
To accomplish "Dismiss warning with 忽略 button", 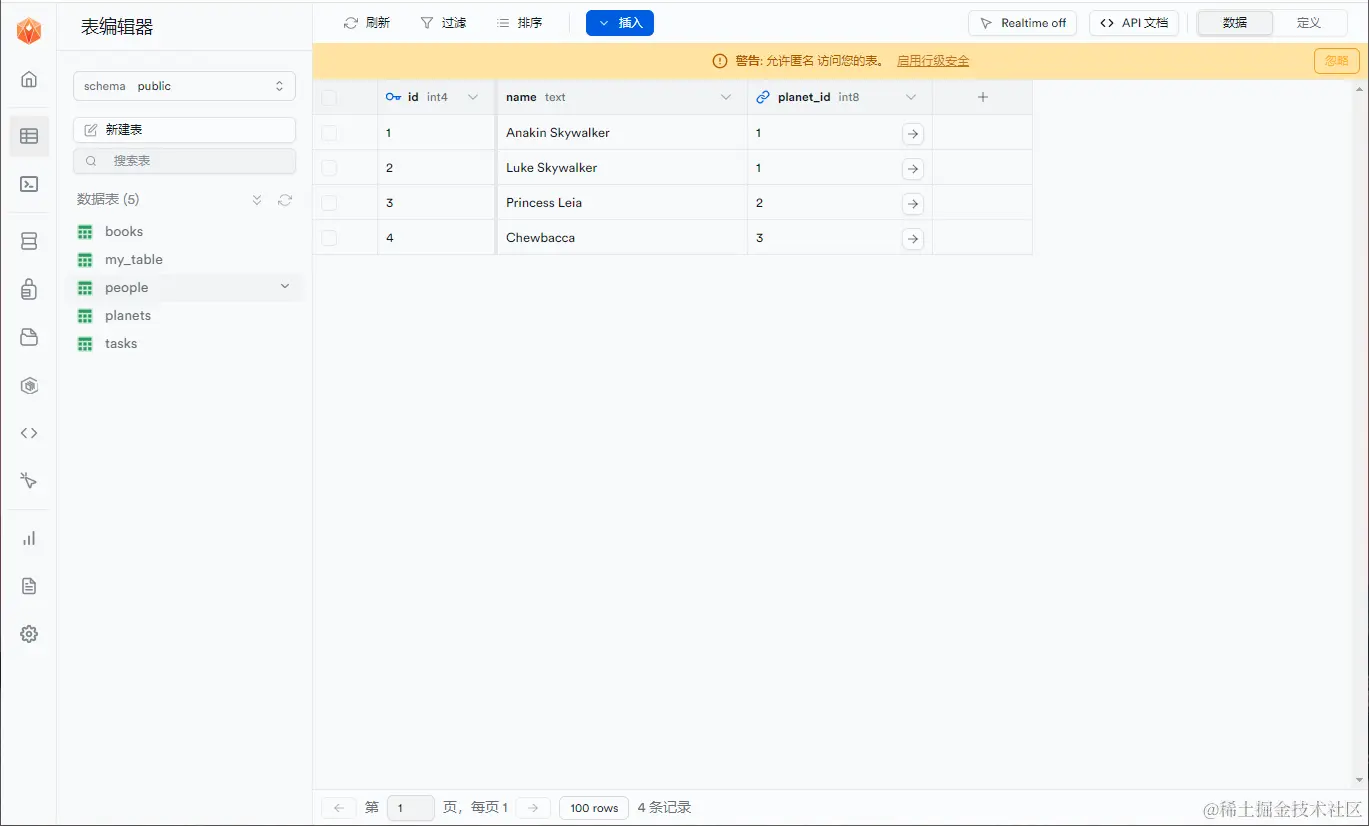I will (1337, 61).
